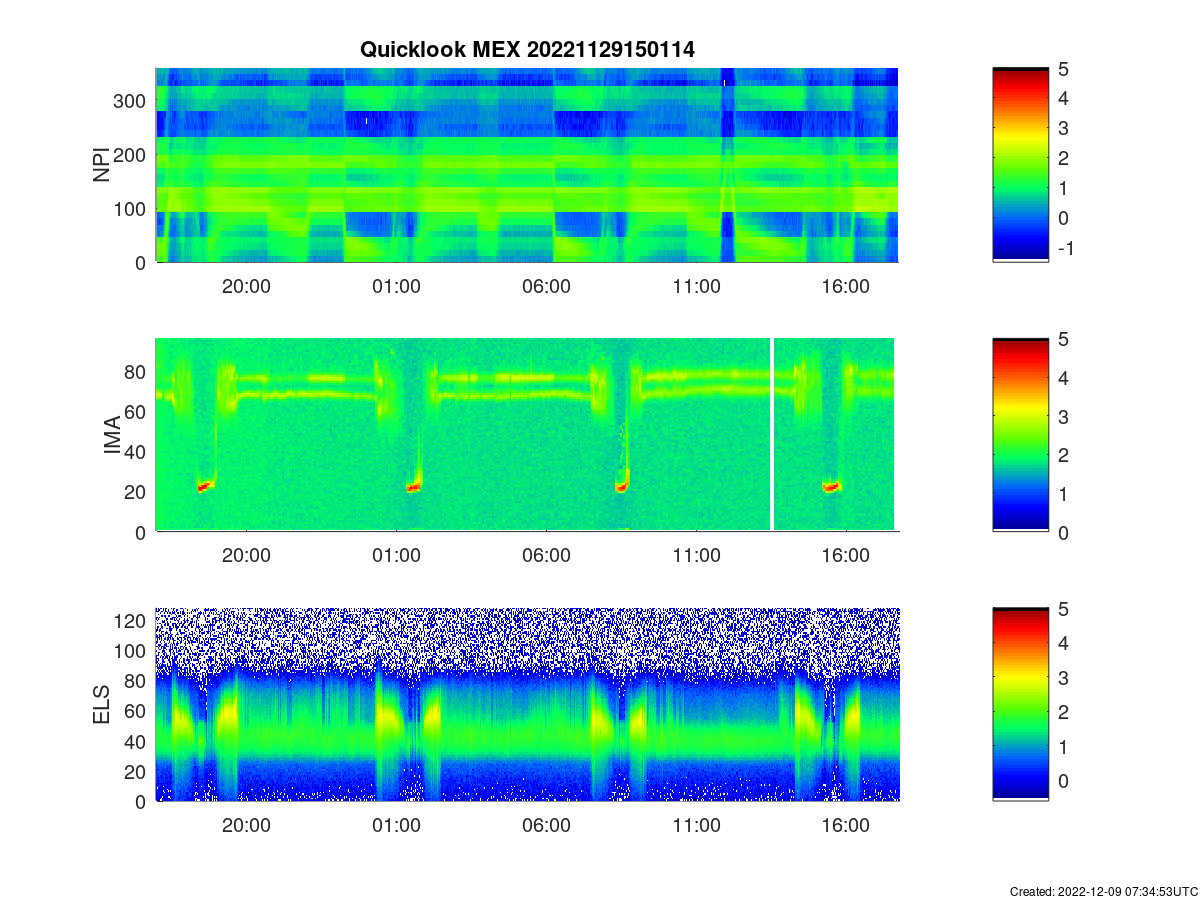Click the 120 tick label on the ELS axis

coord(133,621)
